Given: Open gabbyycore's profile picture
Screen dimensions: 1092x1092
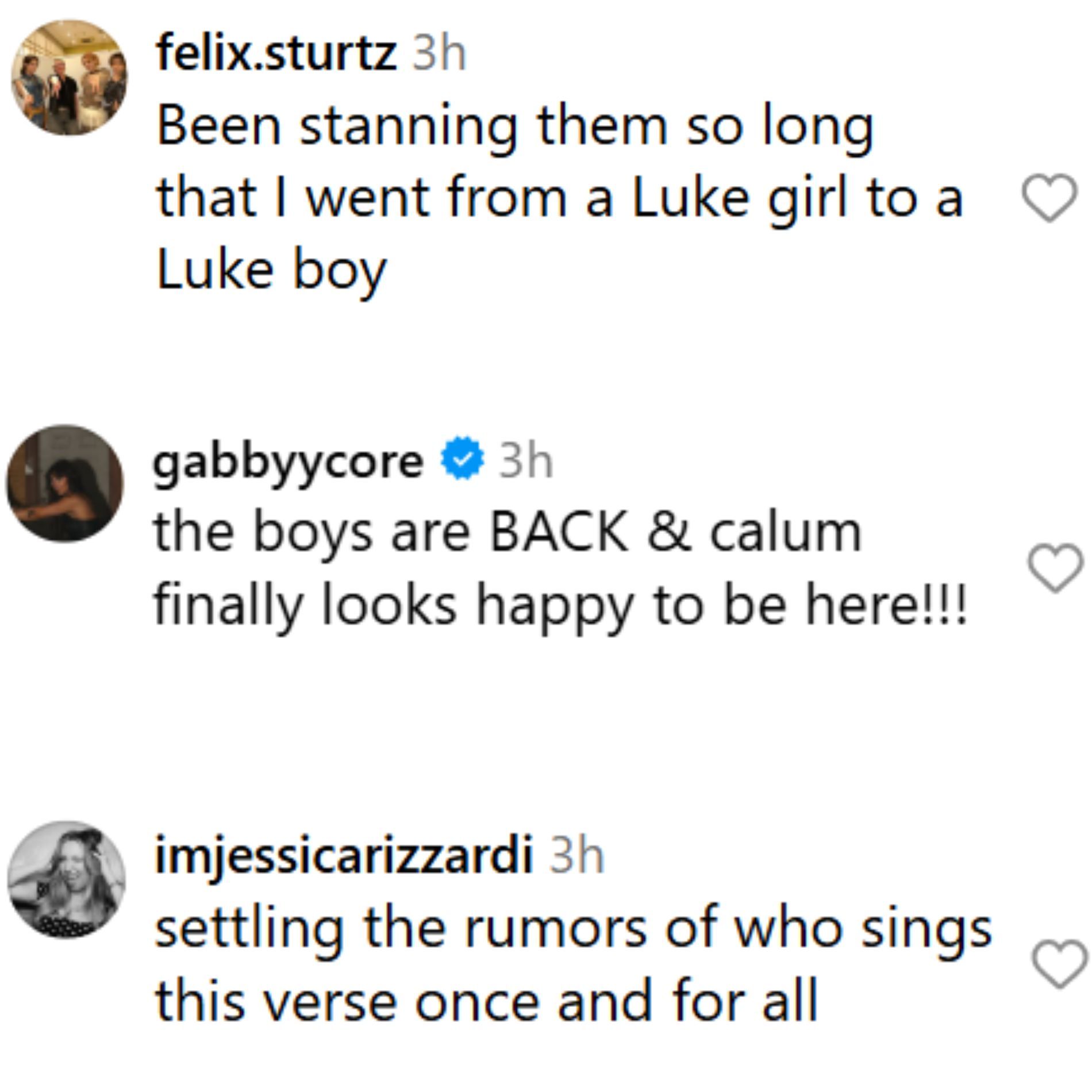Looking at the screenshot, I should 65,483.
